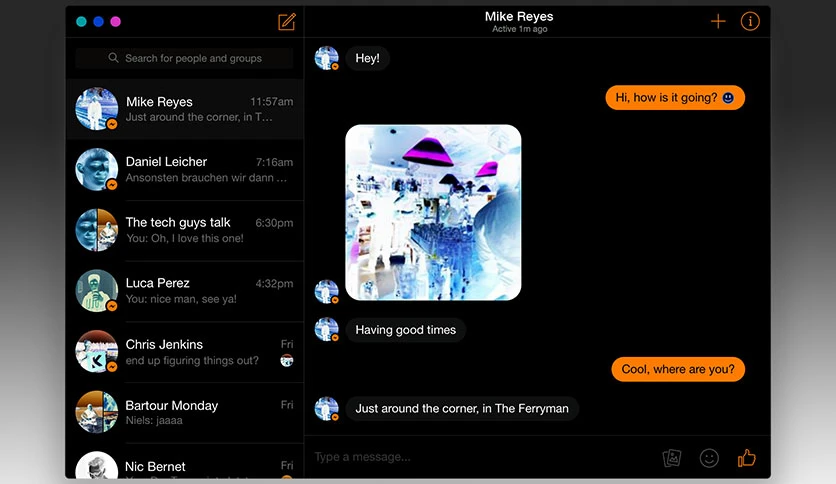Open the Nic Bernet conversation
This screenshot has height=484, width=836.
(184, 462)
